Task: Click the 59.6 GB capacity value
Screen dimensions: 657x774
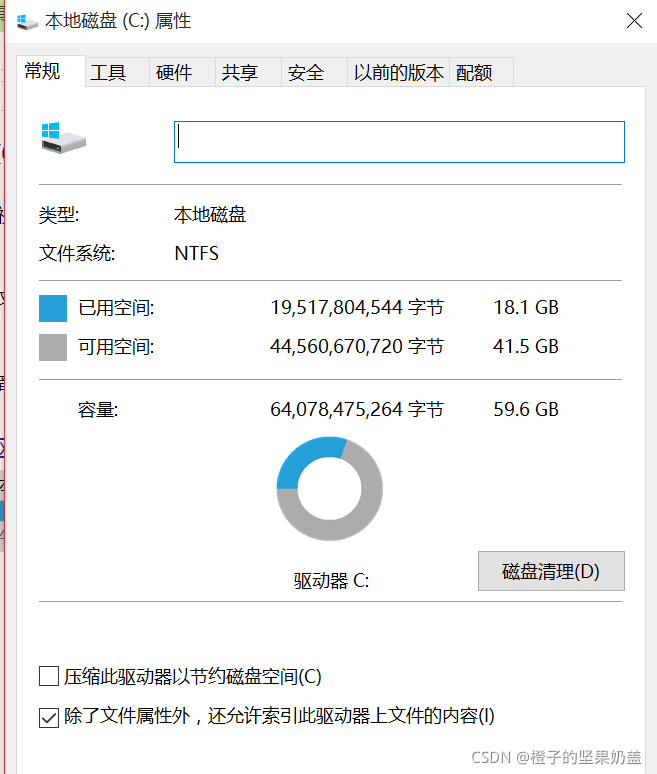Action: (x=526, y=409)
